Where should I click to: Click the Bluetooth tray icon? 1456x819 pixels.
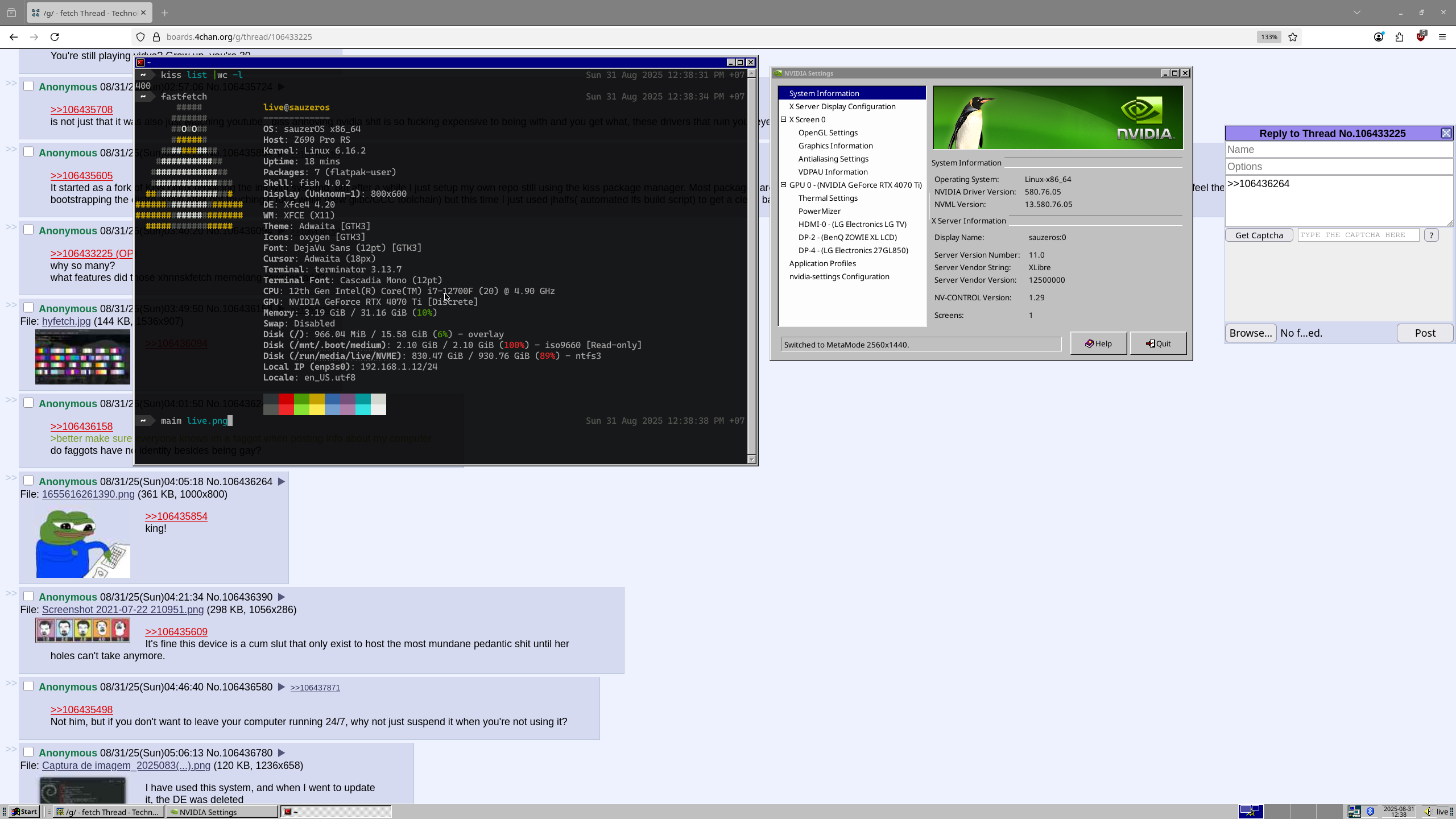[x=1370, y=812]
